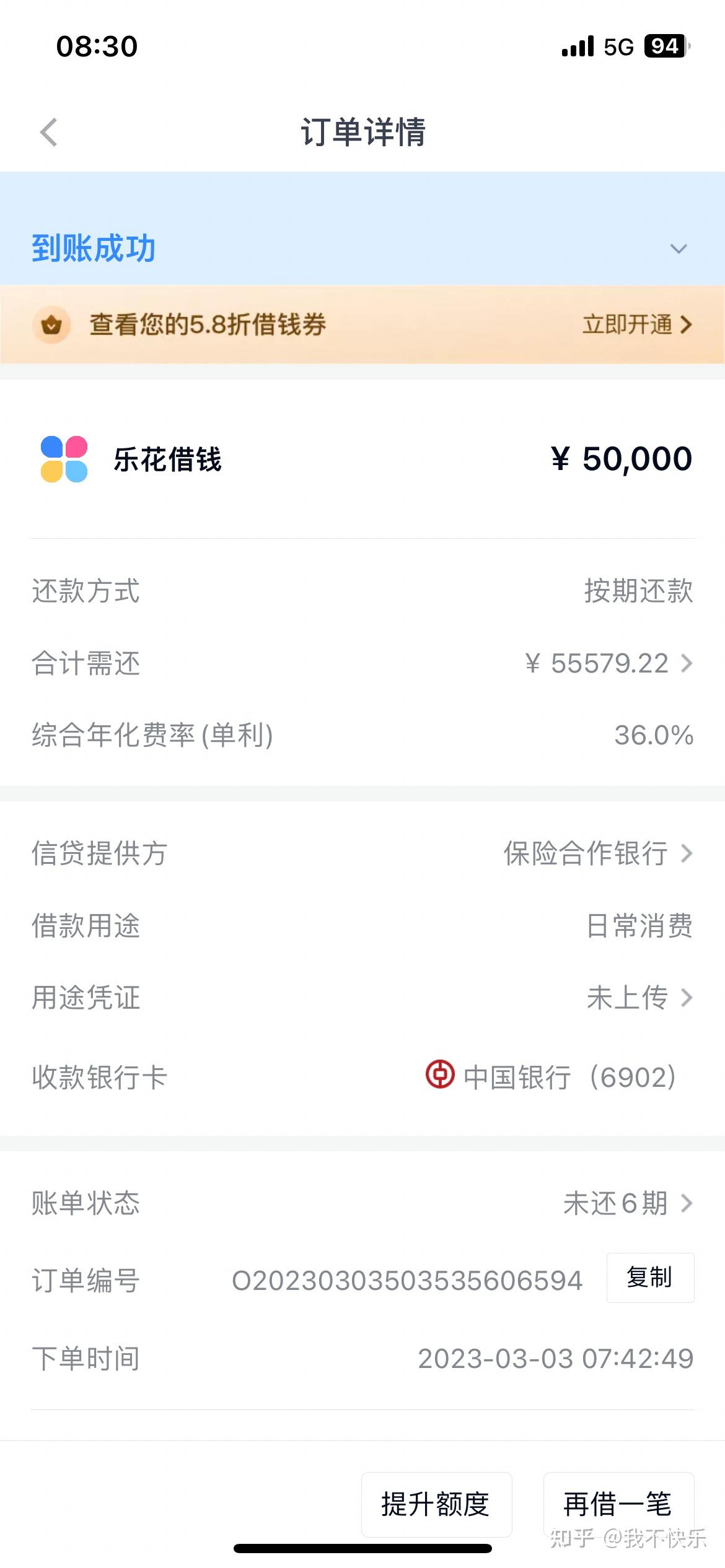Open 合计需还 repayment details arrow

687,663
